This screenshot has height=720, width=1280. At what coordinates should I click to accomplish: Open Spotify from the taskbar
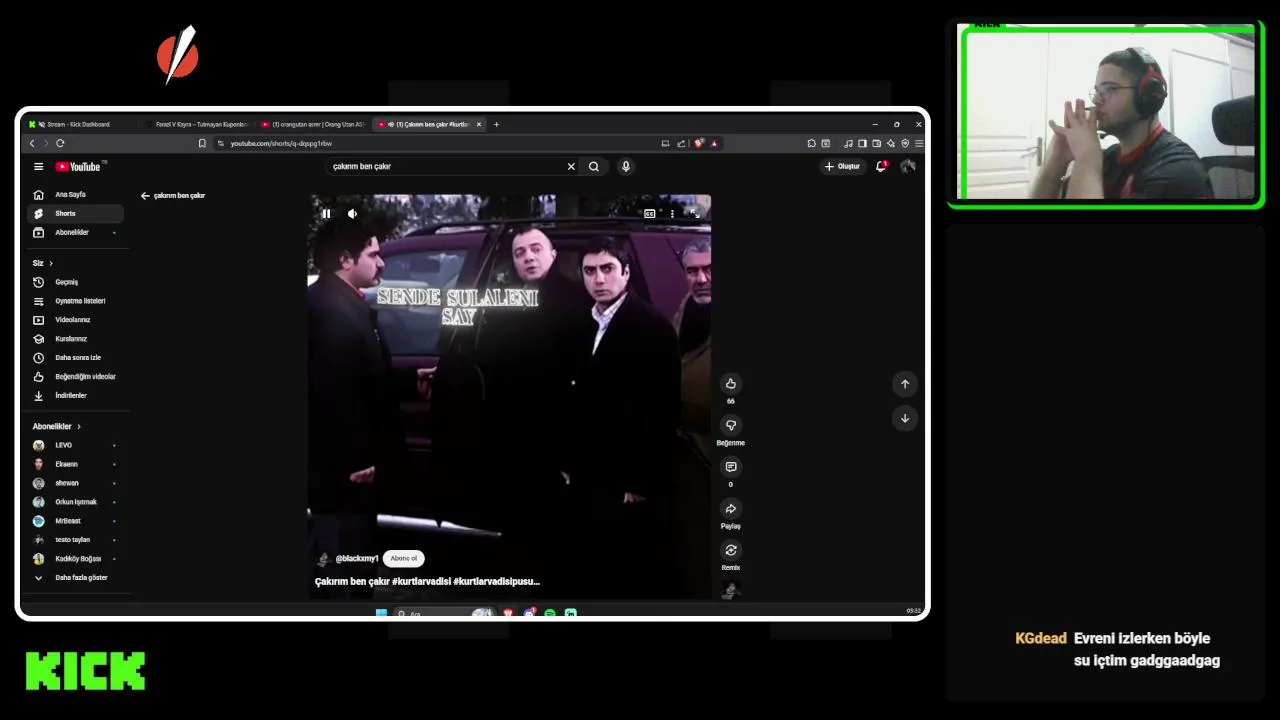pyautogui.click(x=550, y=613)
